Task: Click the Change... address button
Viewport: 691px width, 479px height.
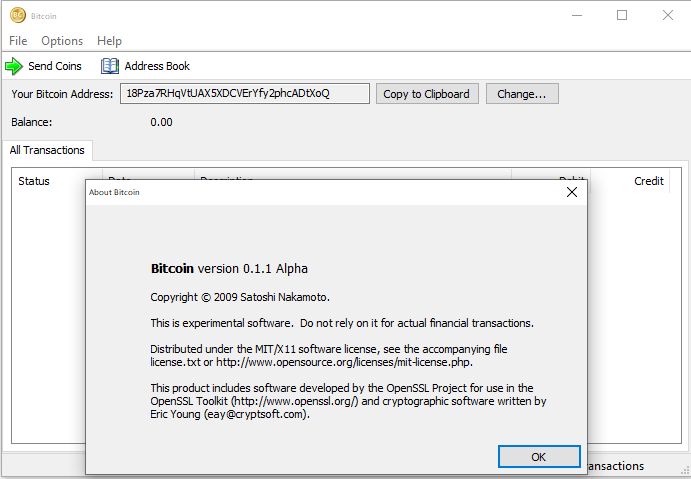Action: click(x=522, y=94)
